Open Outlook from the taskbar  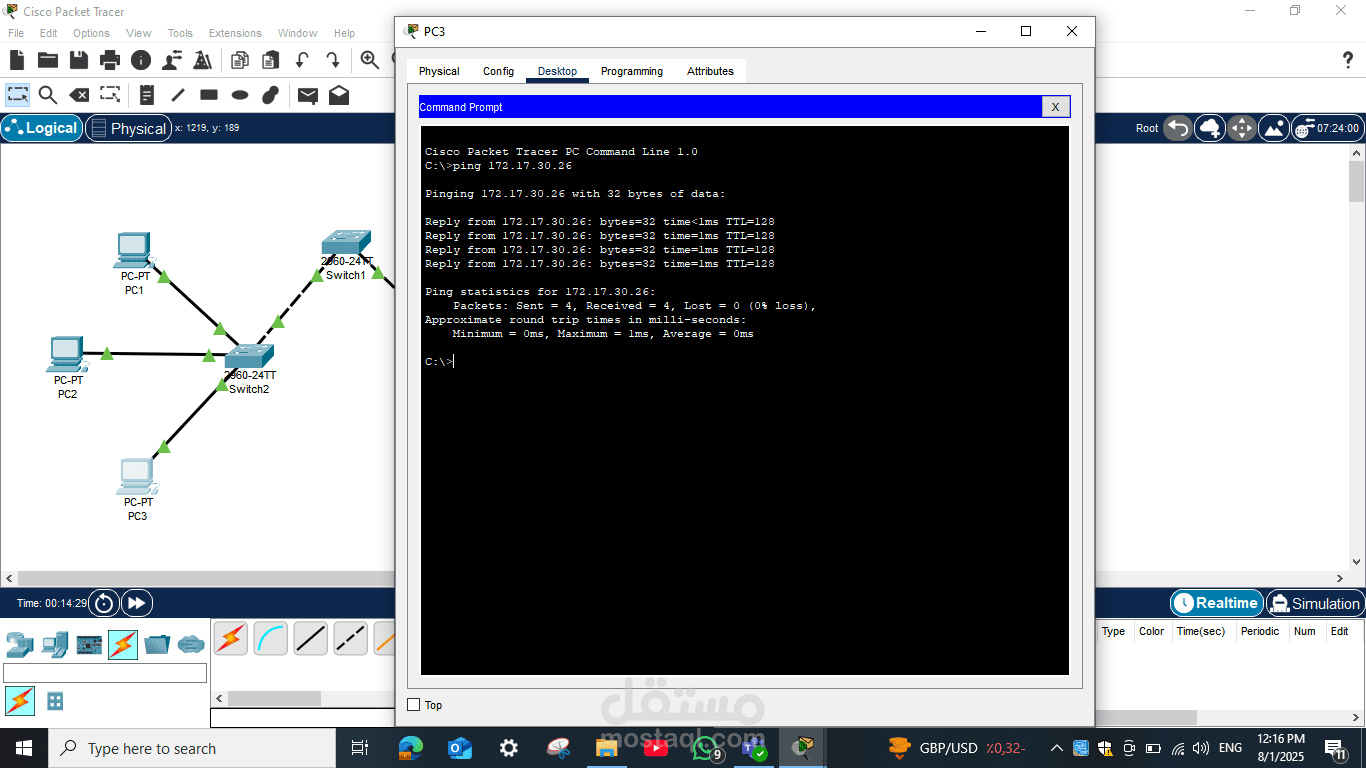click(x=459, y=748)
